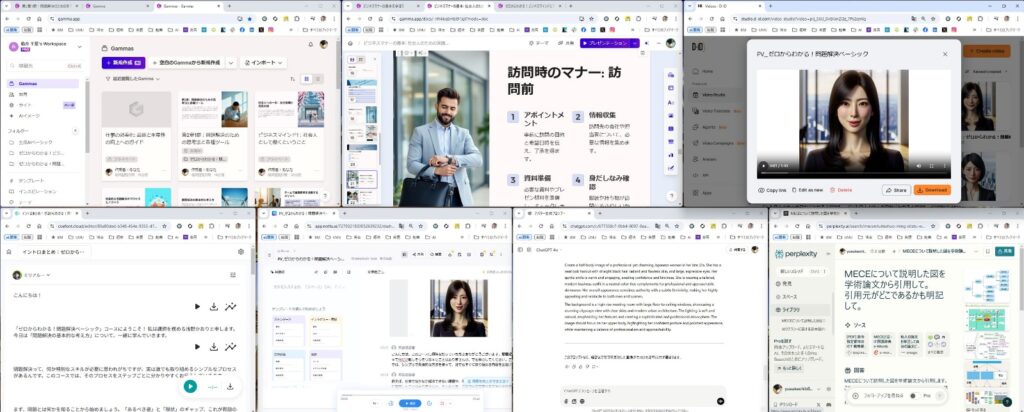Select Gammas in the Gamma sidebar
This screenshot has height=412, width=1024.
click(x=43, y=84)
